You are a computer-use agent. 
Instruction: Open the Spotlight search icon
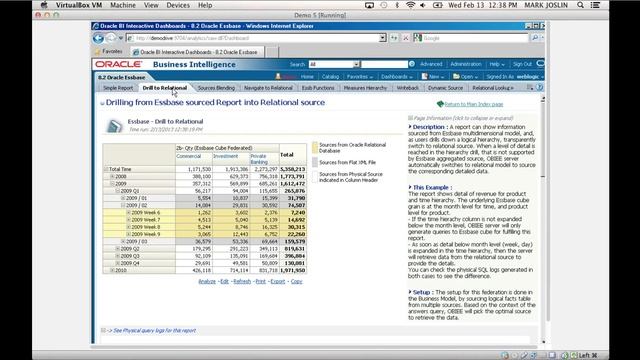pyautogui.click(x=580, y=5)
